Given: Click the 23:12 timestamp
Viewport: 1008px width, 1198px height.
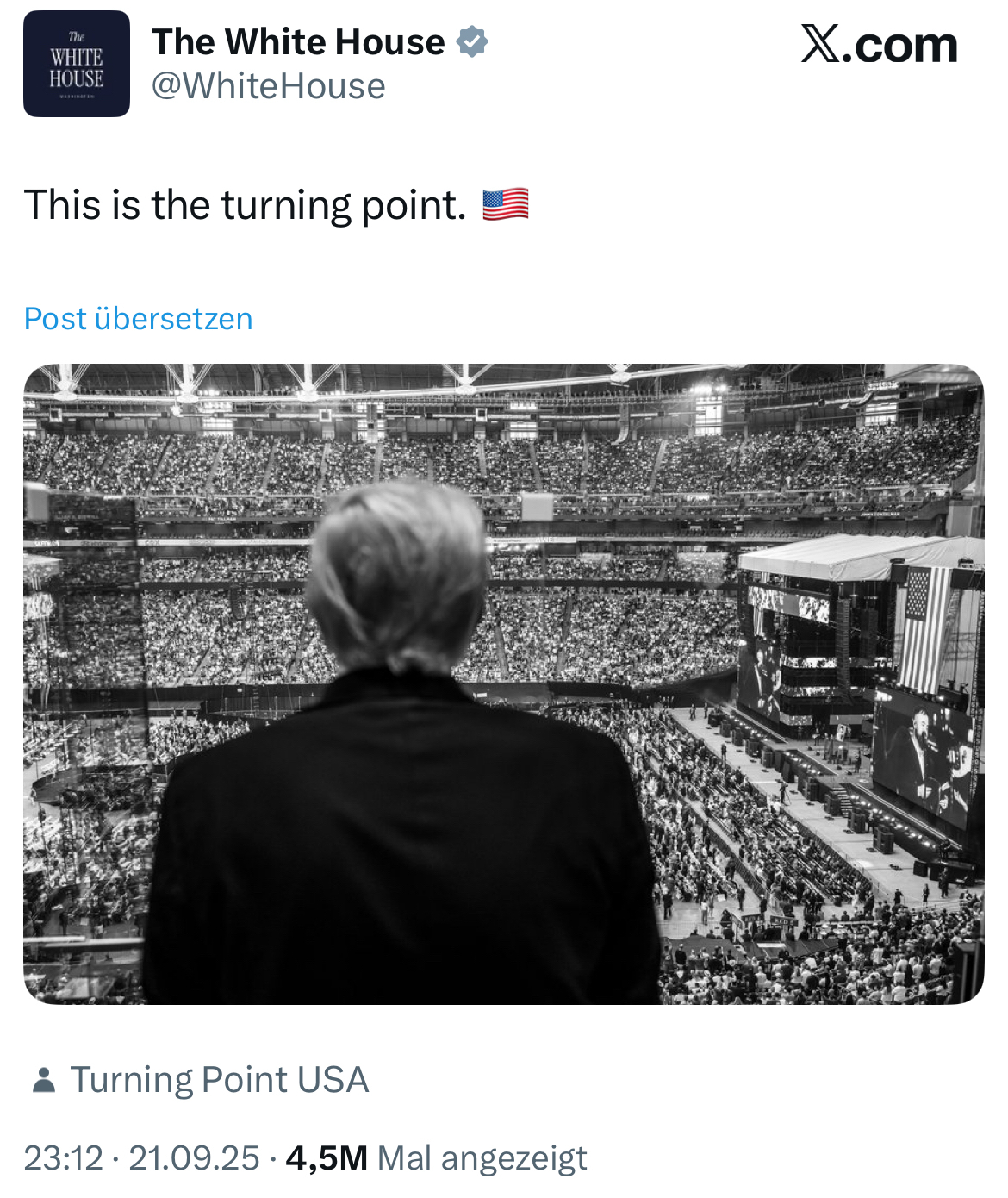Looking at the screenshot, I should tap(64, 1158).
